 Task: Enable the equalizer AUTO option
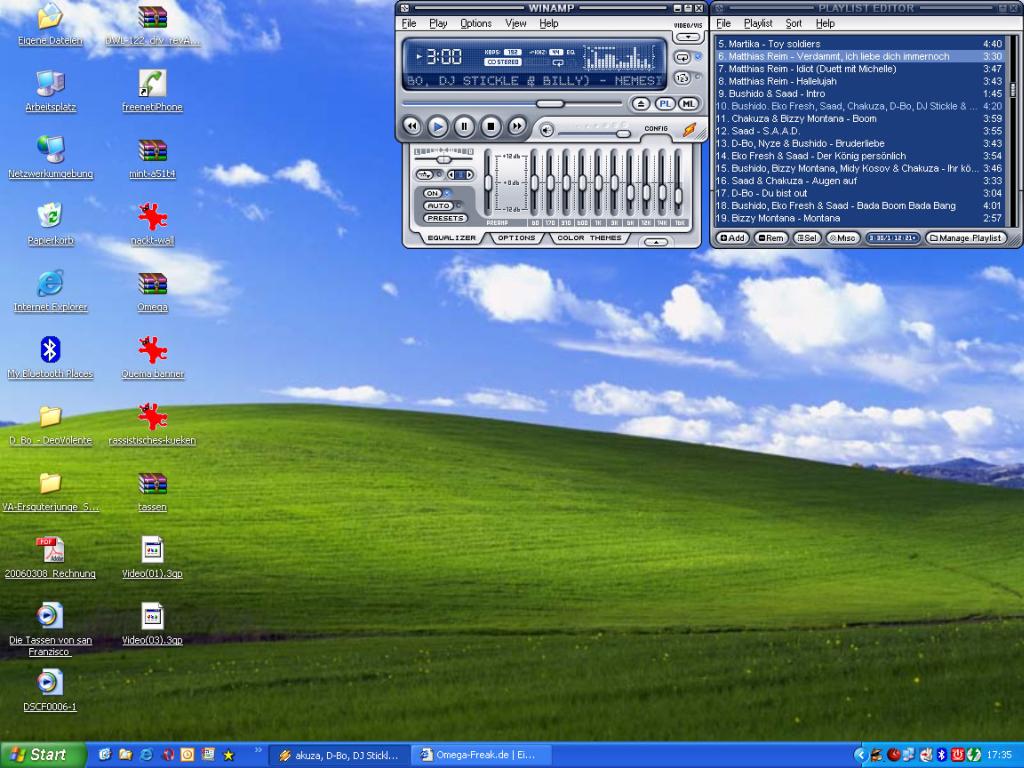click(438, 205)
